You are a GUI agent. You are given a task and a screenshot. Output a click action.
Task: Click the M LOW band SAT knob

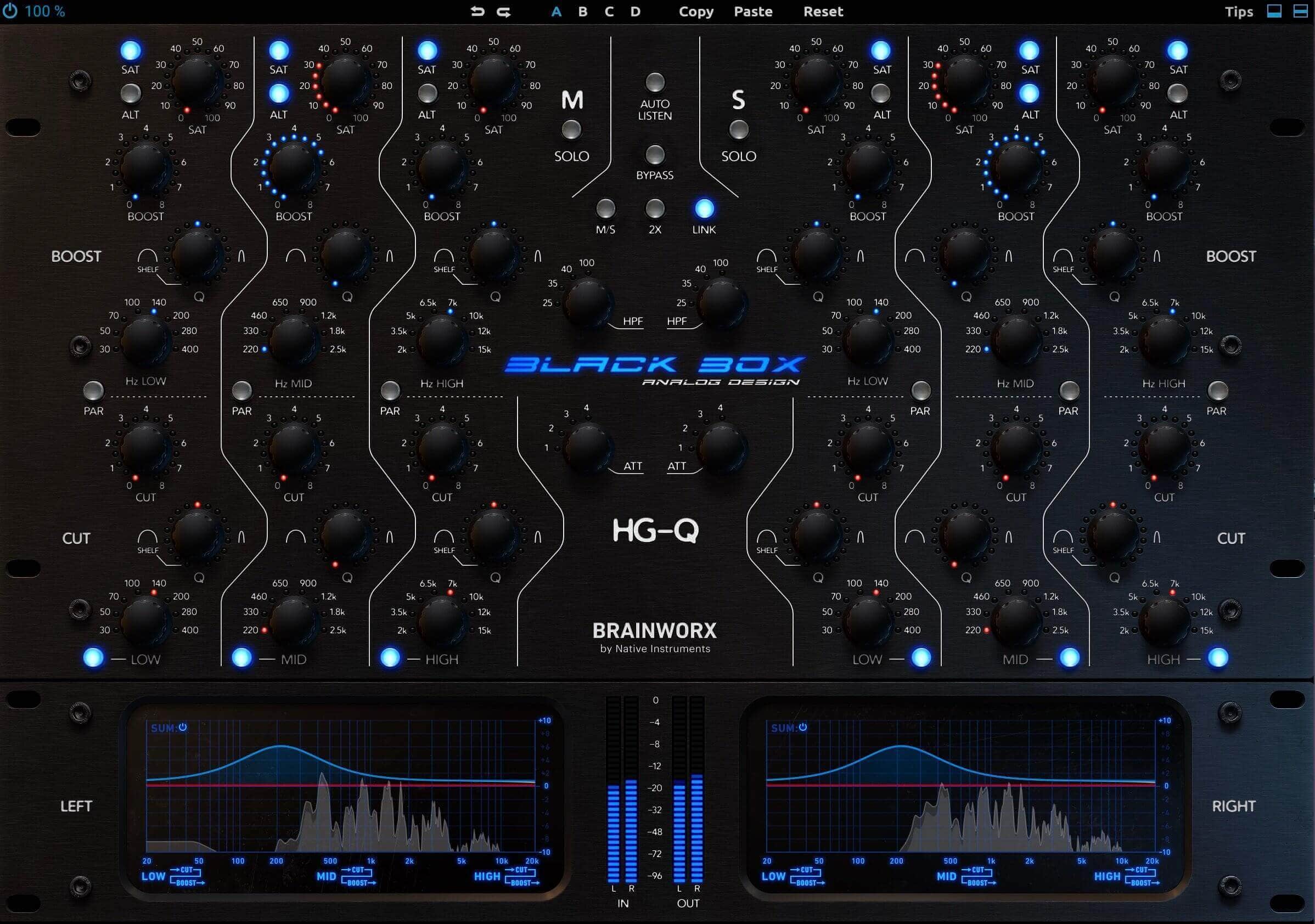click(196, 80)
